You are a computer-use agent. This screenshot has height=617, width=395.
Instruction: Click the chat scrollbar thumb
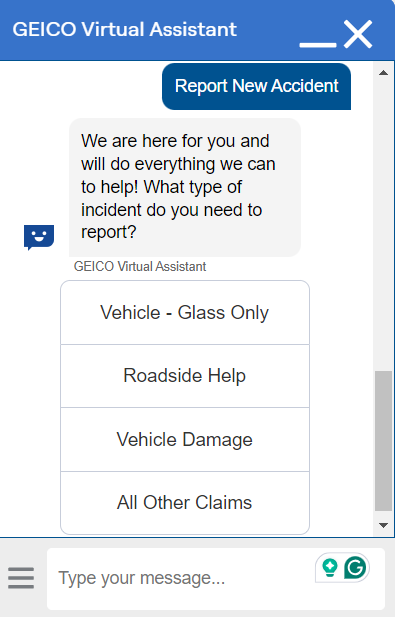(x=383, y=441)
